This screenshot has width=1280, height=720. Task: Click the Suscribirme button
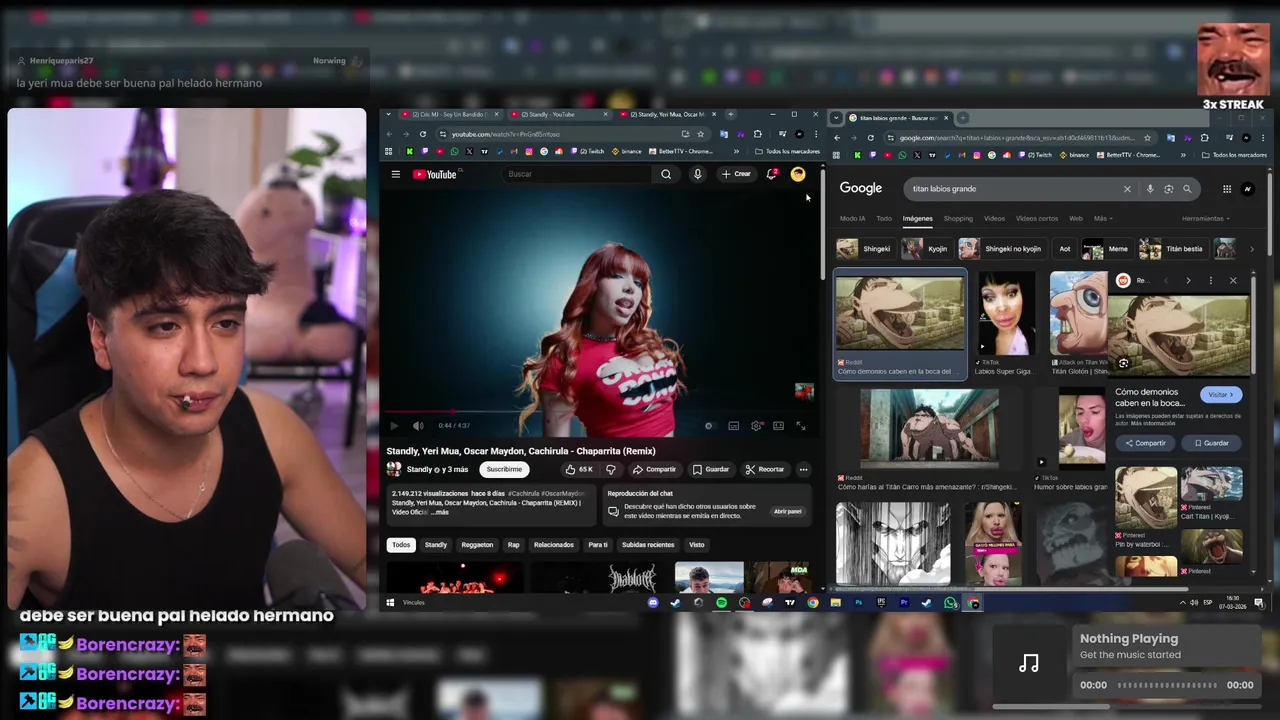tap(504, 469)
